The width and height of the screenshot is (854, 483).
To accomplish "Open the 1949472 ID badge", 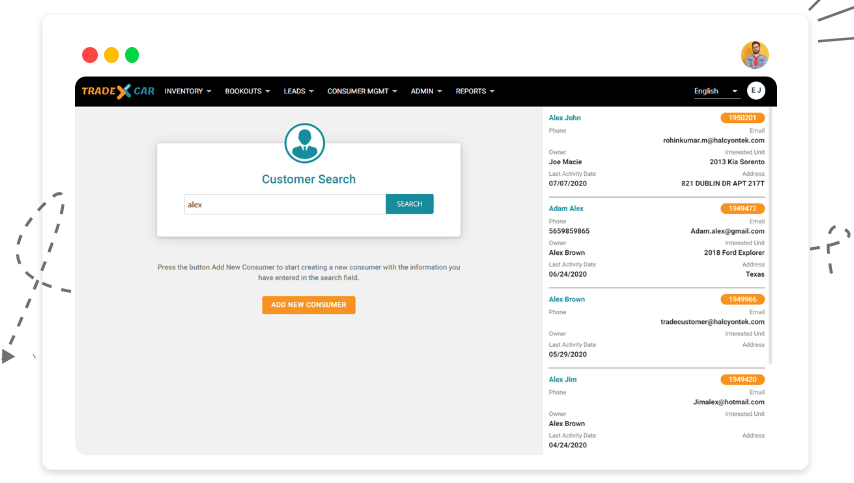I will (742, 209).
